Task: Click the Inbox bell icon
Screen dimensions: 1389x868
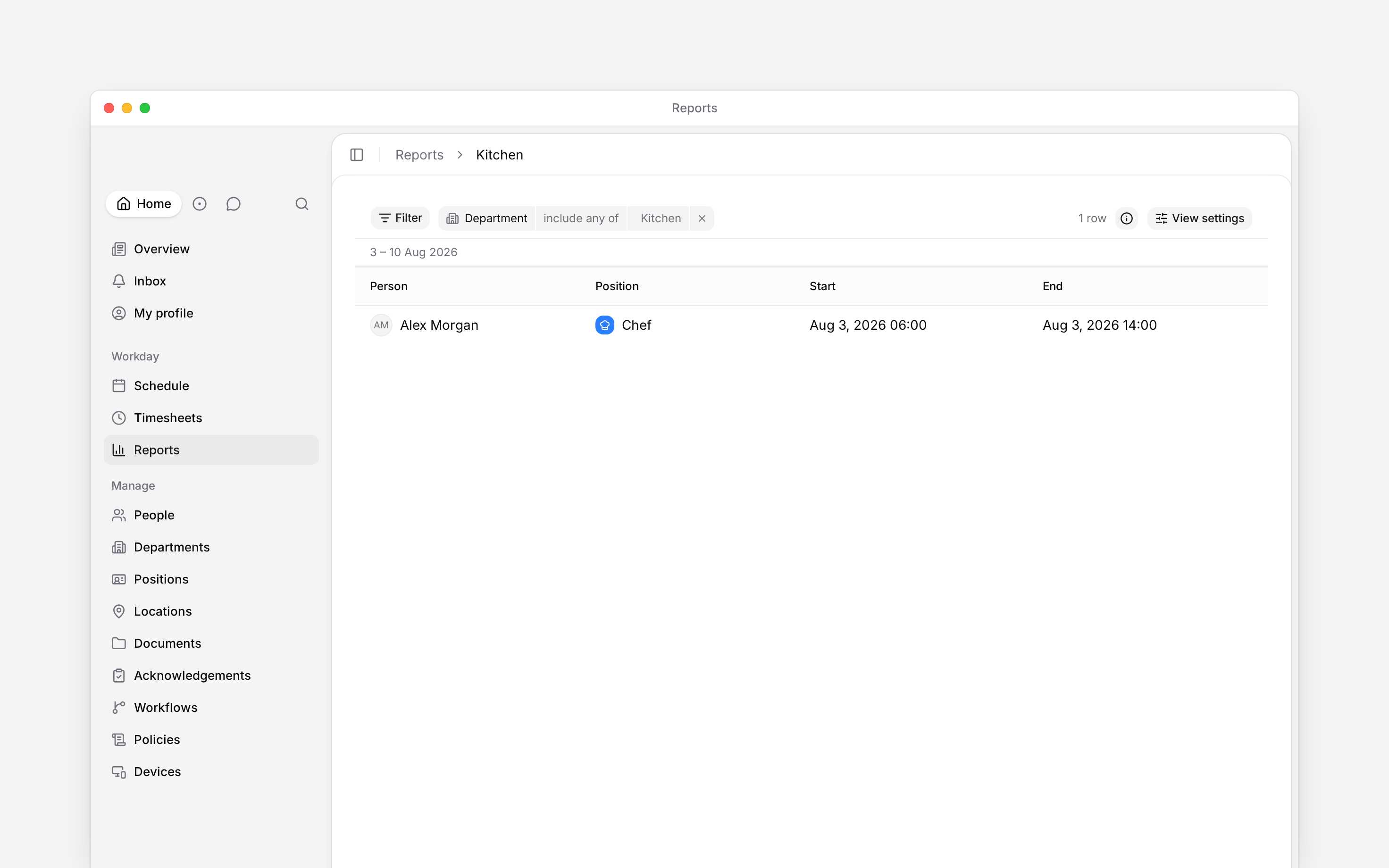Action: pyautogui.click(x=119, y=281)
